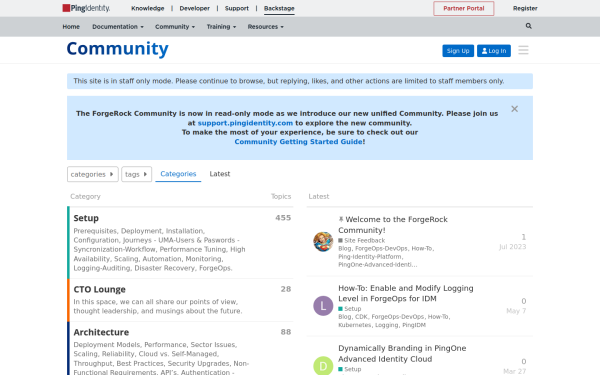Select the Backstage top link
Image resolution: width=600 pixels, height=375 pixels.
tap(279, 8)
